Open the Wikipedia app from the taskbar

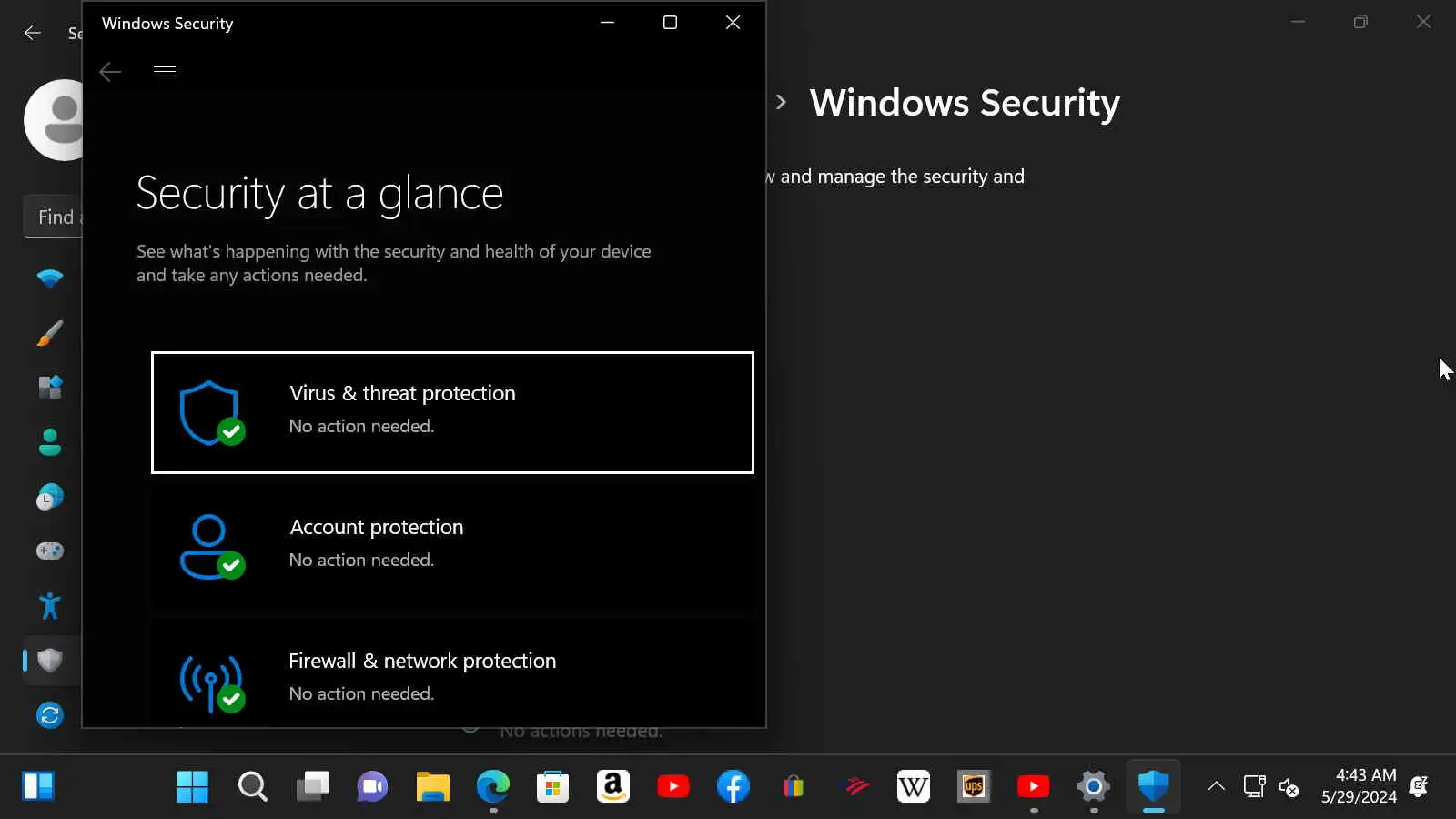click(x=913, y=786)
